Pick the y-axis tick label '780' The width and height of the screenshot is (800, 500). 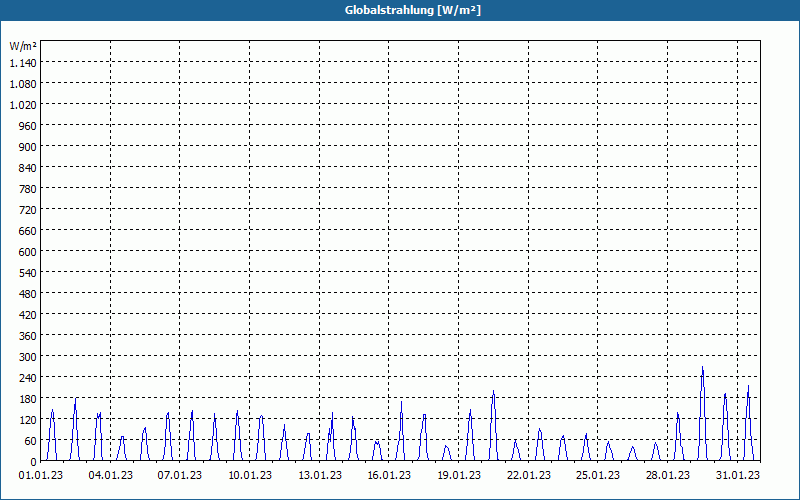(x=28, y=189)
